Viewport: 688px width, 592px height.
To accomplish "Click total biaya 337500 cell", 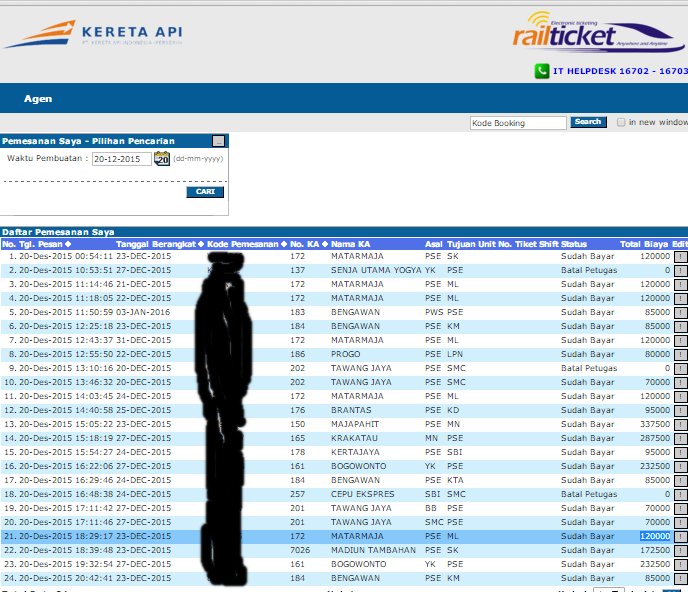I will tap(655, 424).
